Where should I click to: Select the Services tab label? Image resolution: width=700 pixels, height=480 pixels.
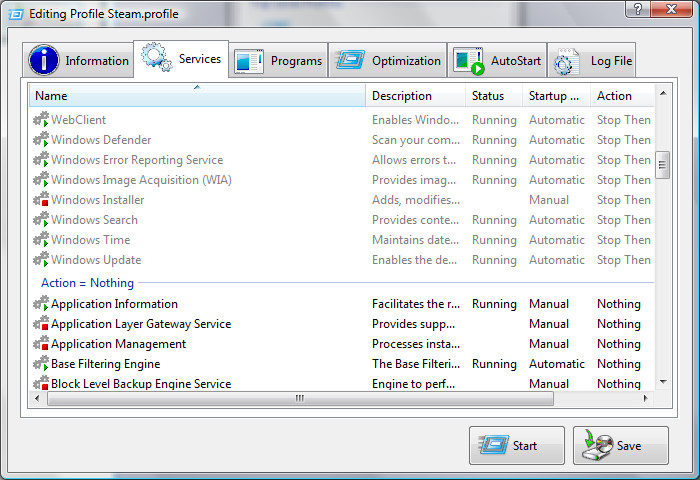pyautogui.click(x=200, y=59)
